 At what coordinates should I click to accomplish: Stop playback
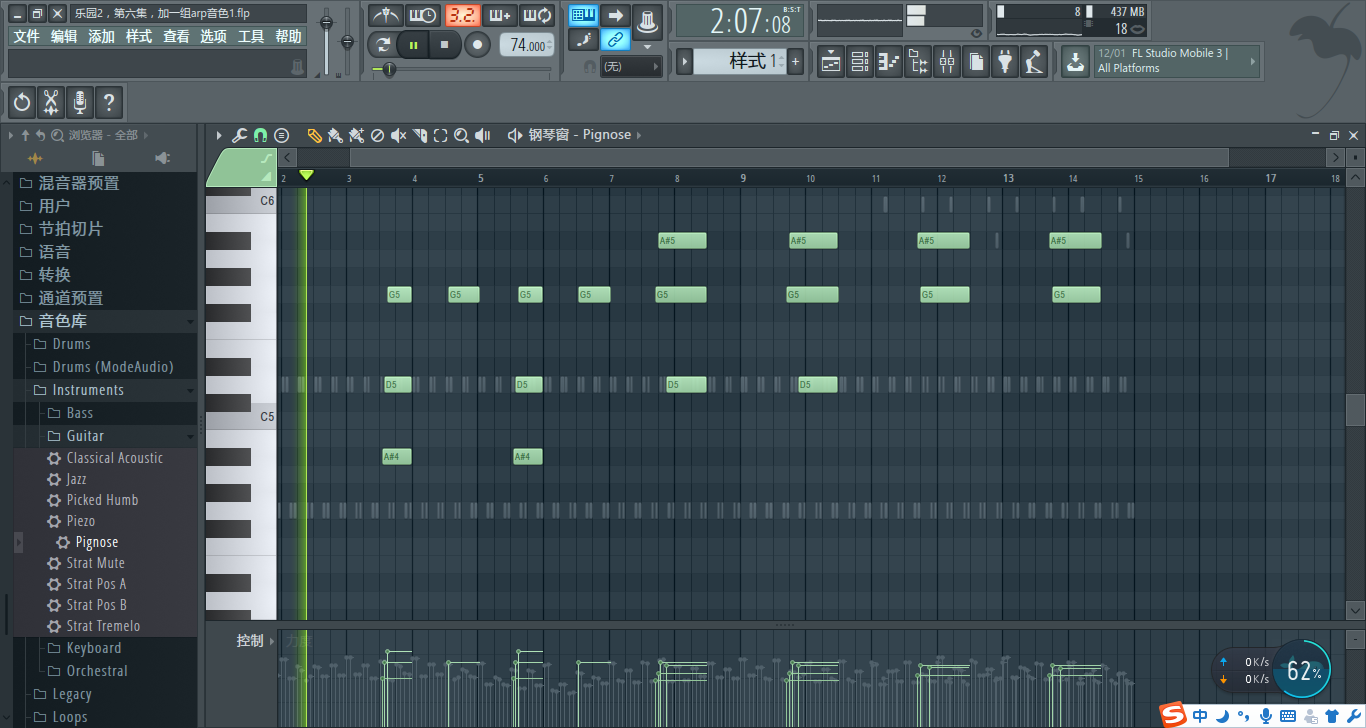click(x=445, y=44)
